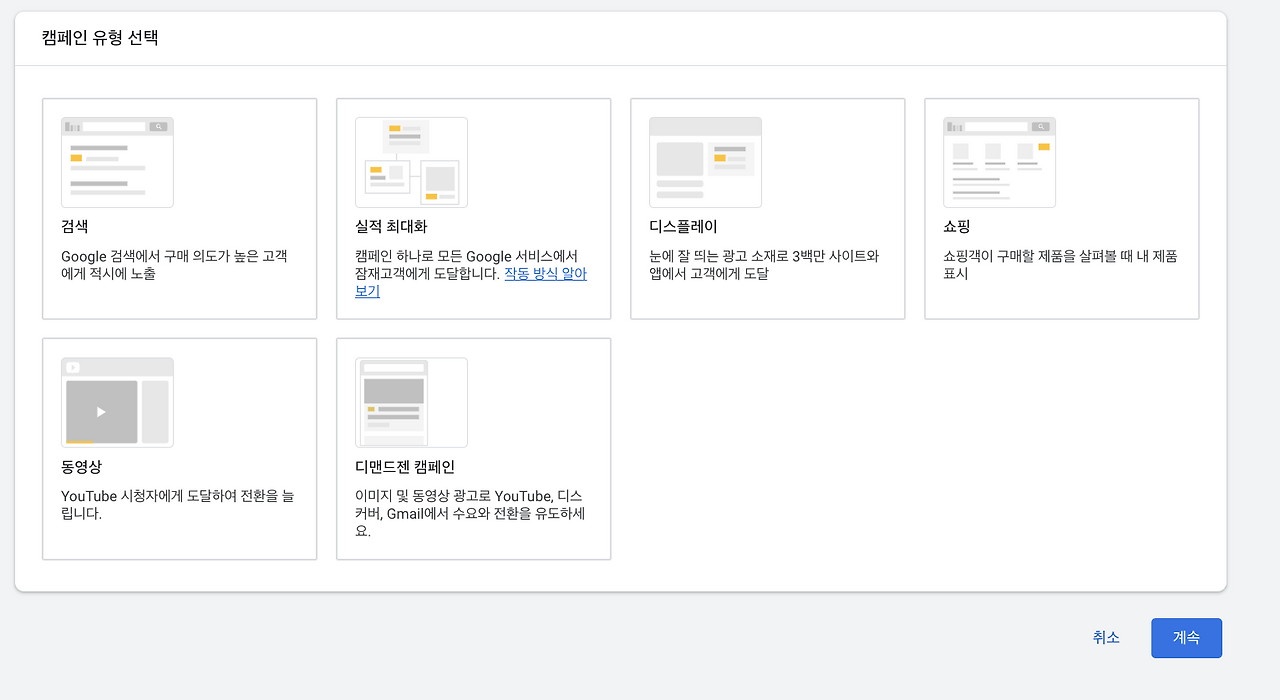Screen dimensions: 1280x700
Task: Click the 디맨드젠 캠페인 preview icon
Action: tap(411, 402)
